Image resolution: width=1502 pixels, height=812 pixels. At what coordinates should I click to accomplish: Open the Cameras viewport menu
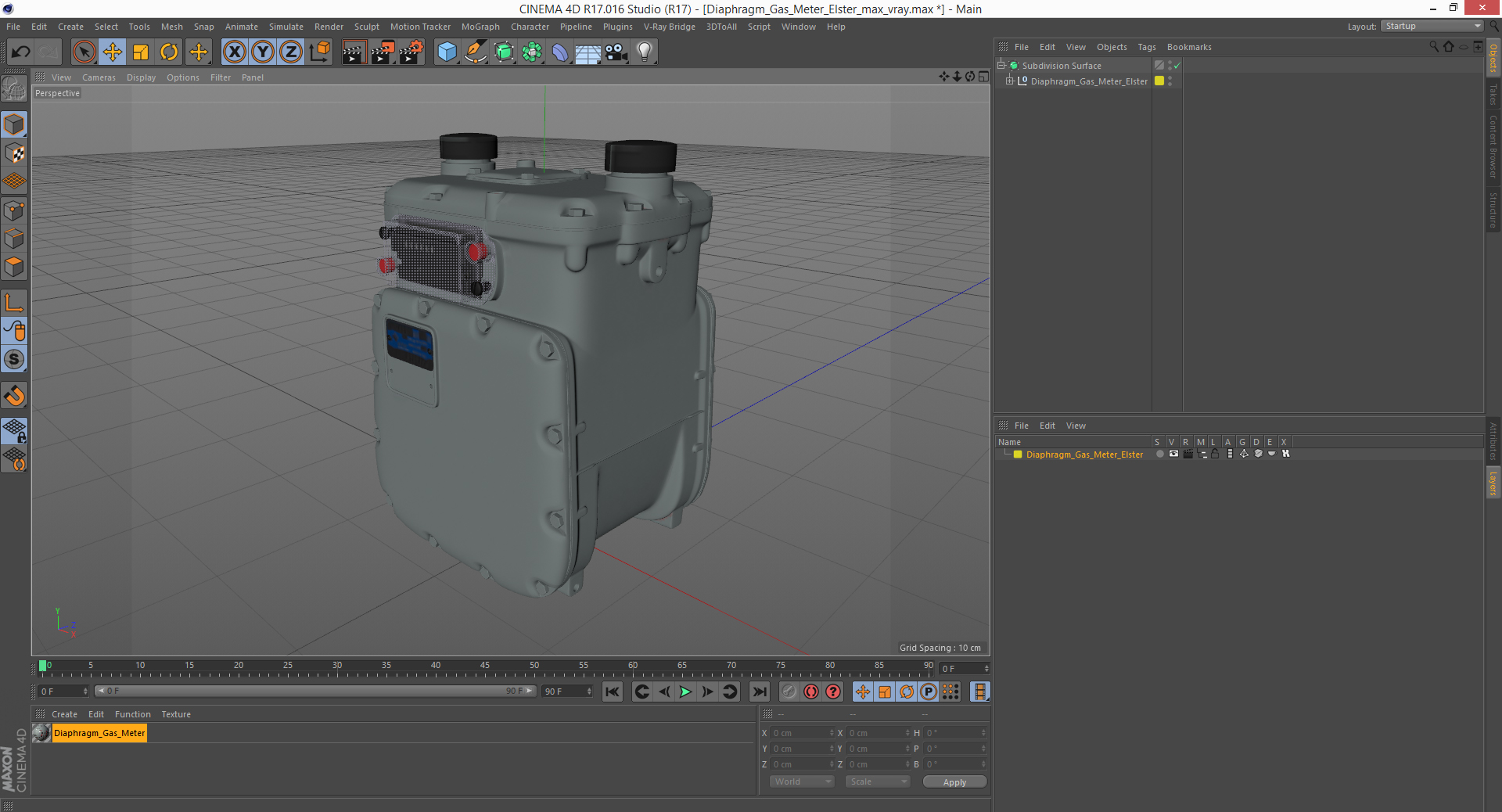pyautogui.click(x=99, y=77)
